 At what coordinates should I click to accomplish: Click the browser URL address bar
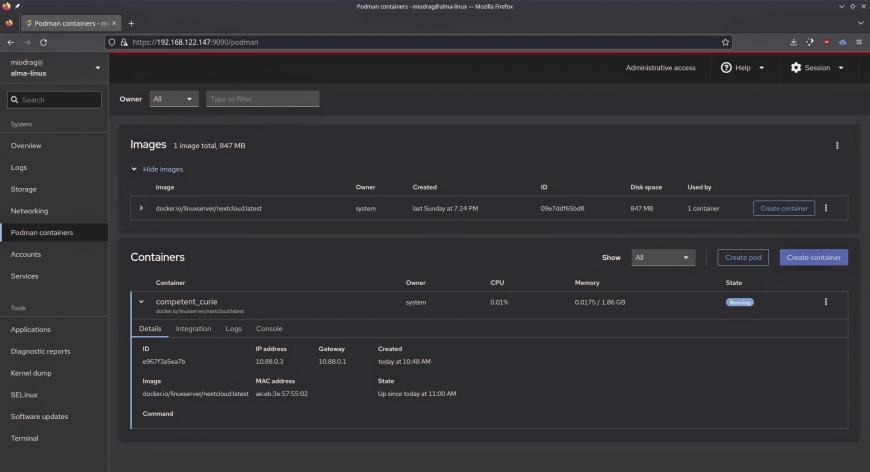419,42
